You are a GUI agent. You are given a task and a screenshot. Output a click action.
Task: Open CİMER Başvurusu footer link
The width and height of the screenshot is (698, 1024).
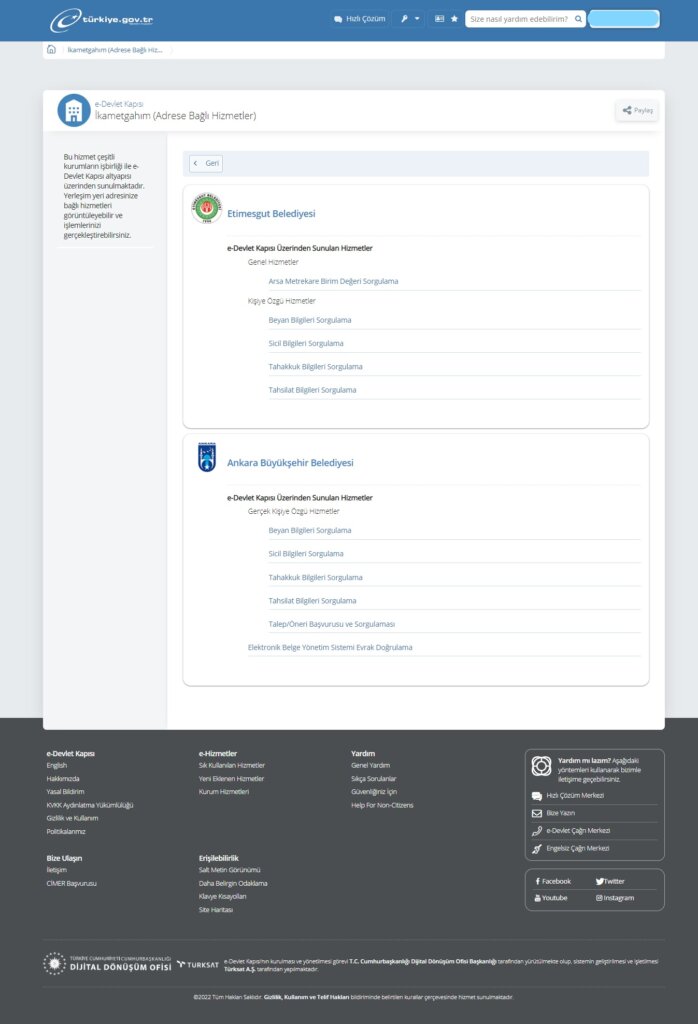71,884
